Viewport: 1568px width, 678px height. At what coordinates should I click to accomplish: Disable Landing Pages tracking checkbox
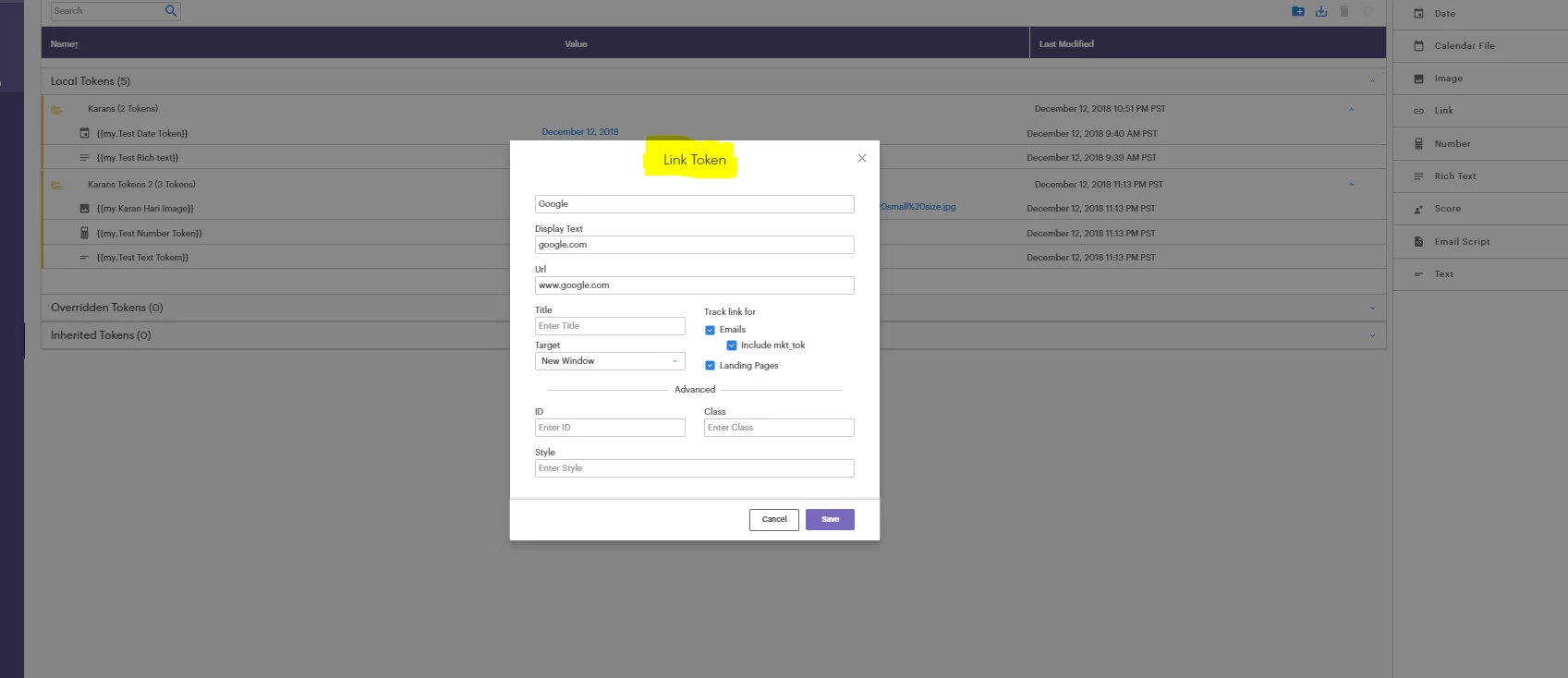710,366
